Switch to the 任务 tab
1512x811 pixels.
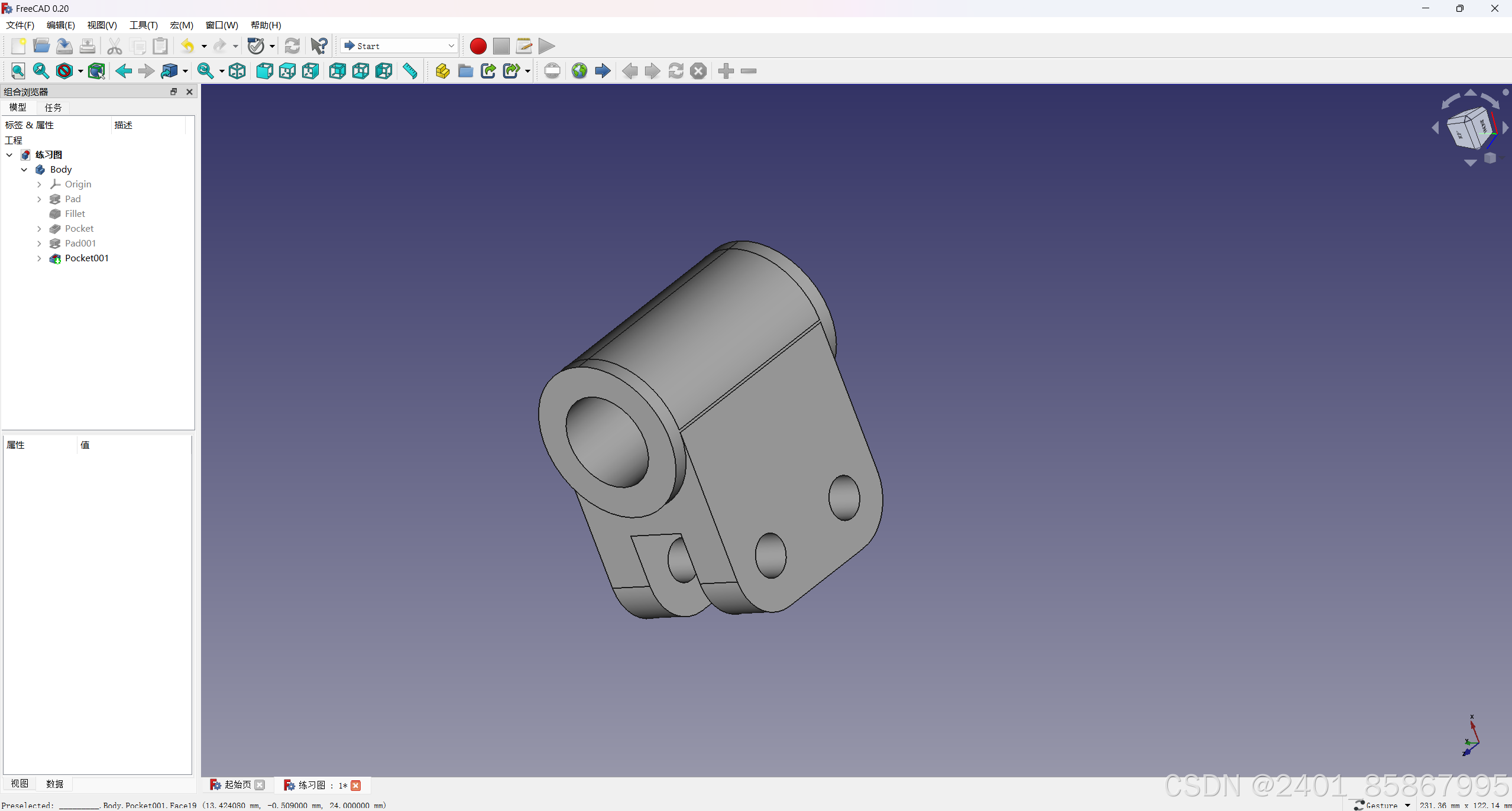[x=53, y=108]
